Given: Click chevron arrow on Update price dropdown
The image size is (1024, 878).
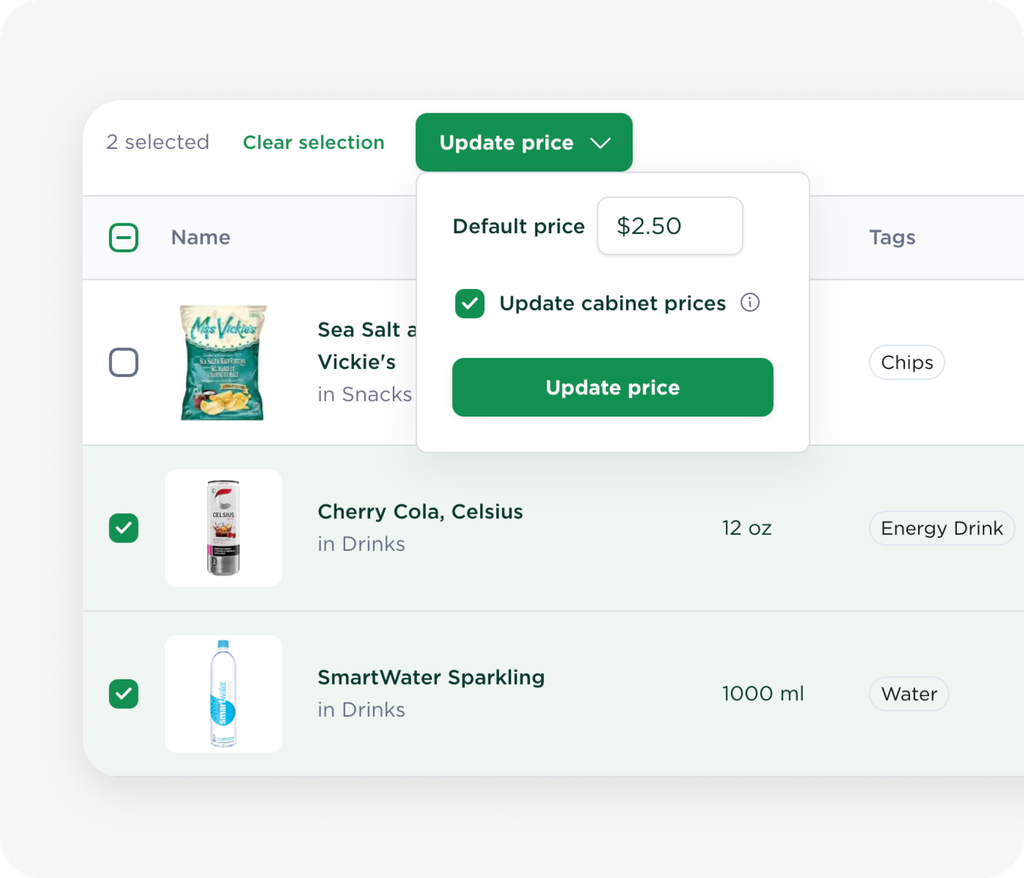Looking at the screenshot, I should click(x=600, y=143).
